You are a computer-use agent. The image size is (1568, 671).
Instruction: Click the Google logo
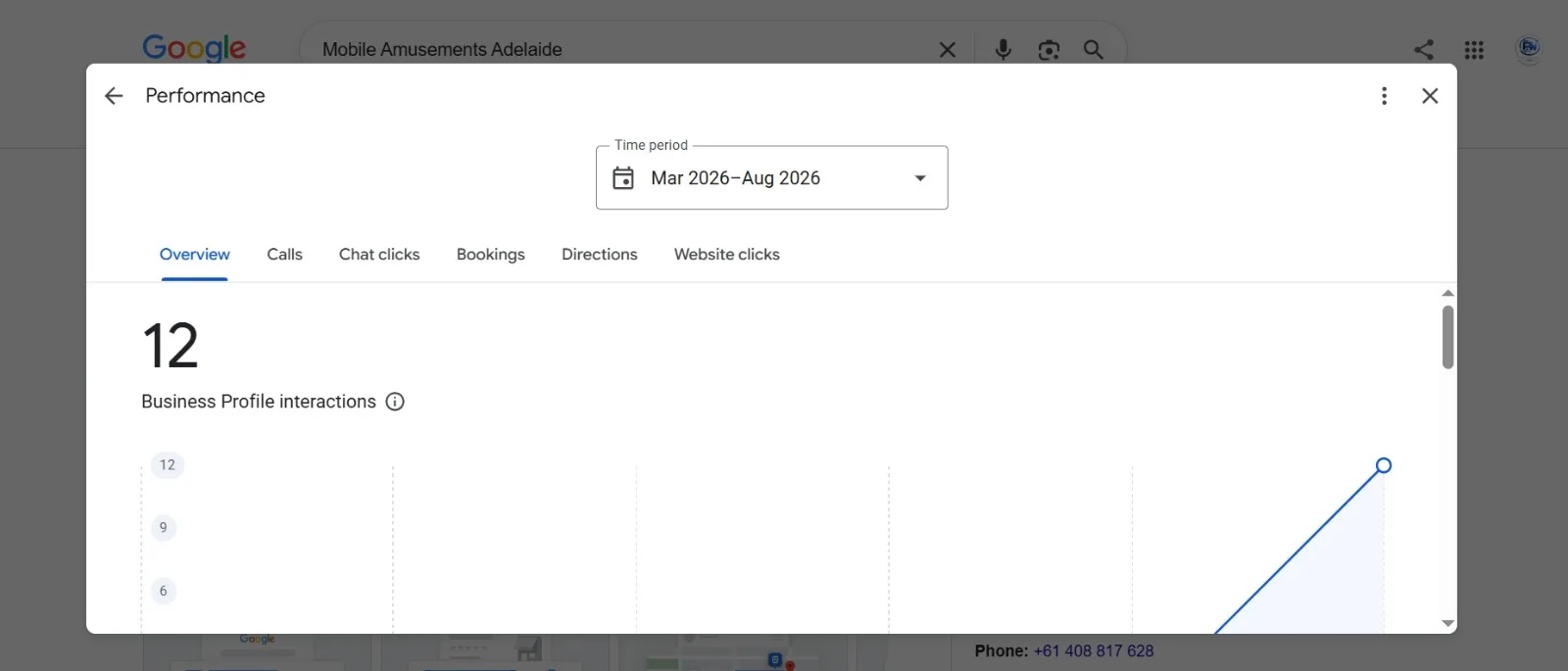pyautogui.click(x=194, y=48)
